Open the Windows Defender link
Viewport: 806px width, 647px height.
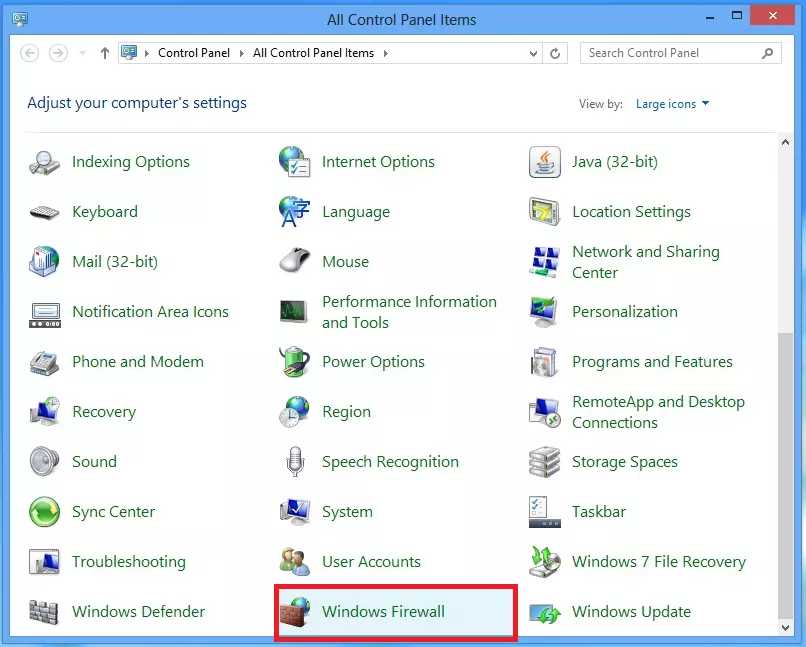pos(138,612)
